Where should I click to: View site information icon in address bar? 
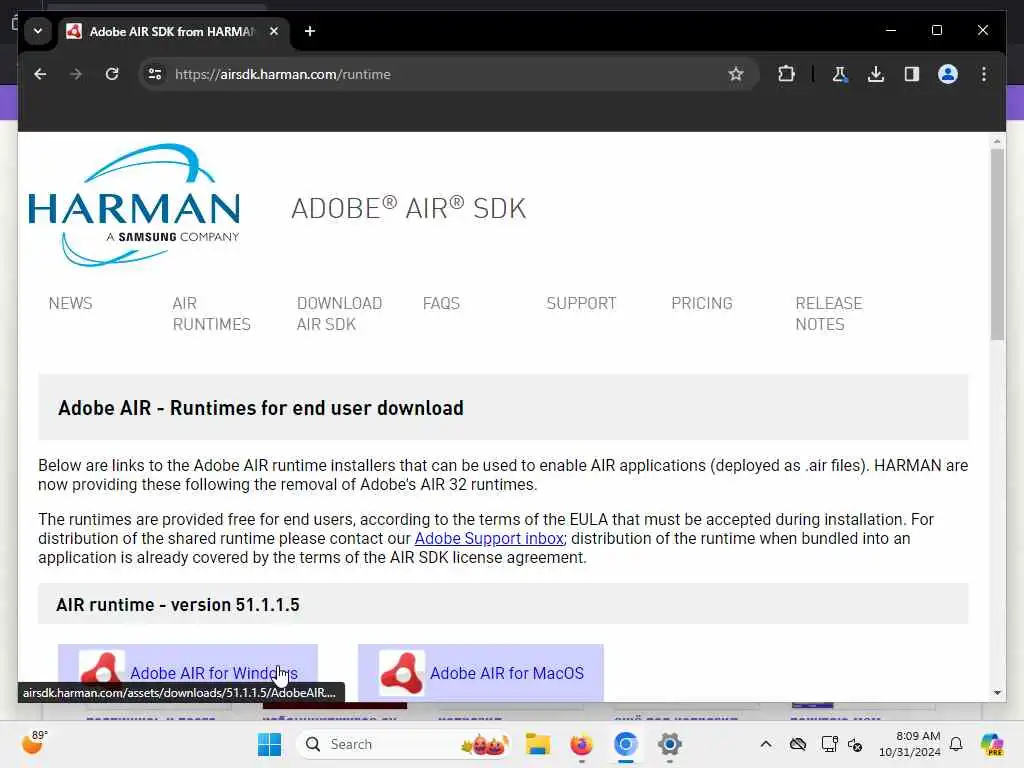155,74
